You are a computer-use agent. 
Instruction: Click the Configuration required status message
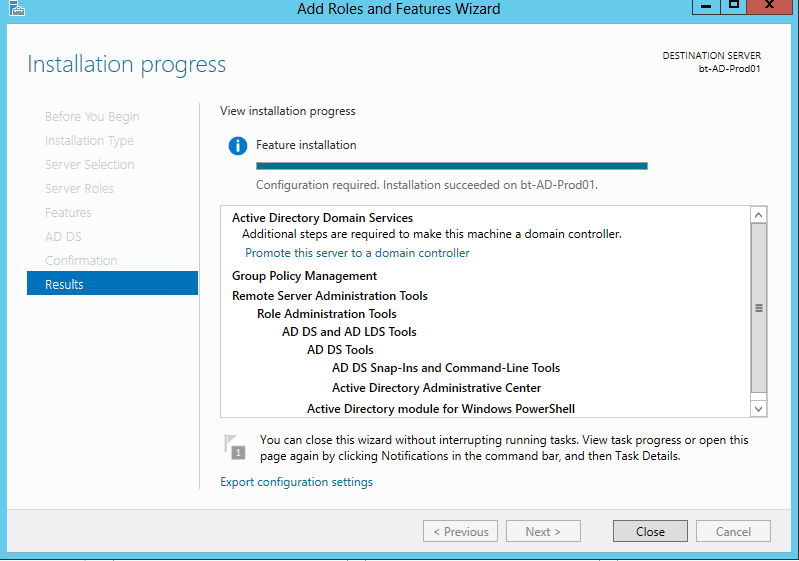[427, 185]
